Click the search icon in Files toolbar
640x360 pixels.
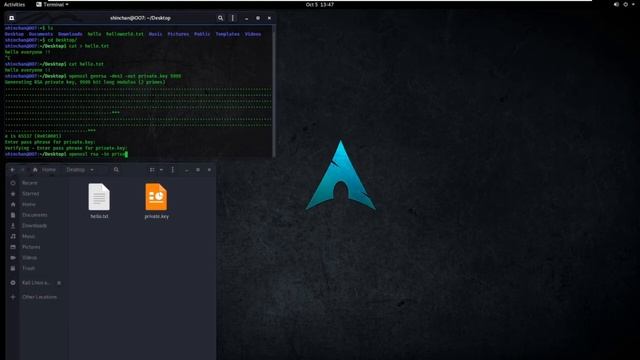(116, 170)
